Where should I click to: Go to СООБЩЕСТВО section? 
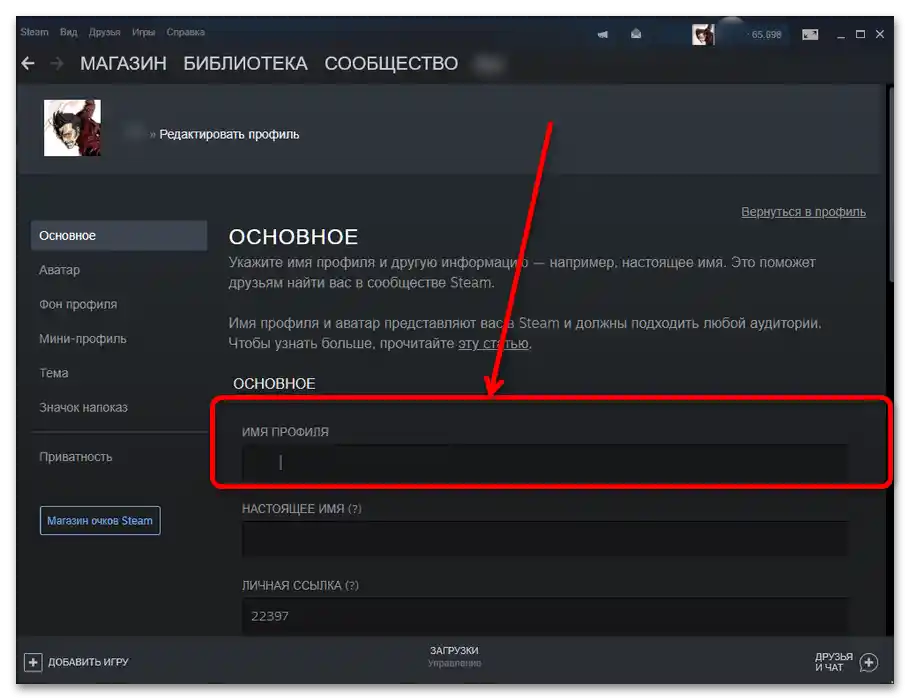[x=391, y=63]
